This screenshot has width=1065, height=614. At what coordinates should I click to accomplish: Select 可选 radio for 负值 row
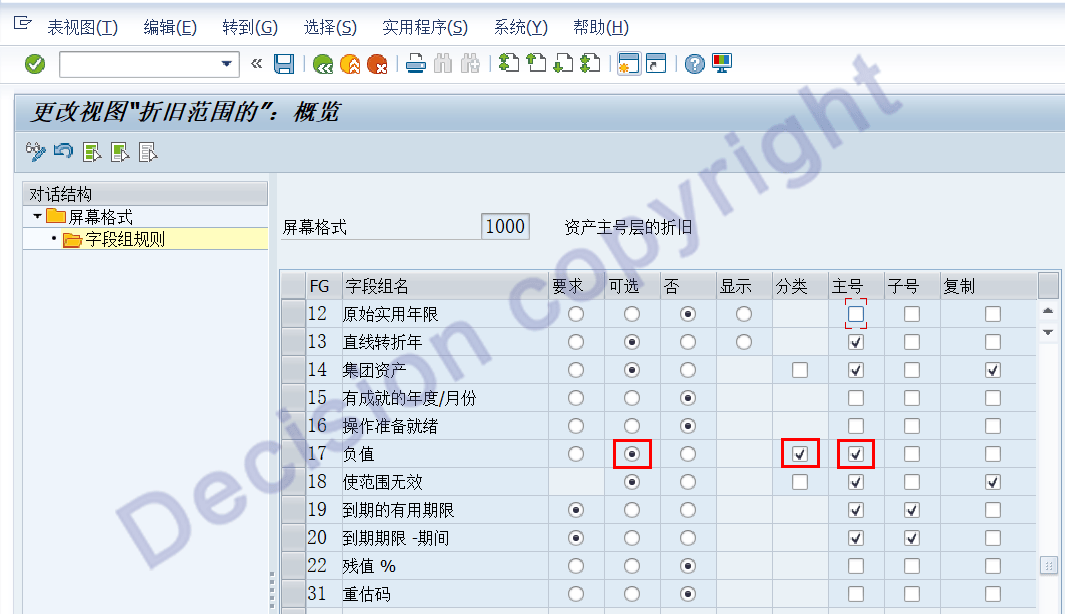[x=632, y=454]
